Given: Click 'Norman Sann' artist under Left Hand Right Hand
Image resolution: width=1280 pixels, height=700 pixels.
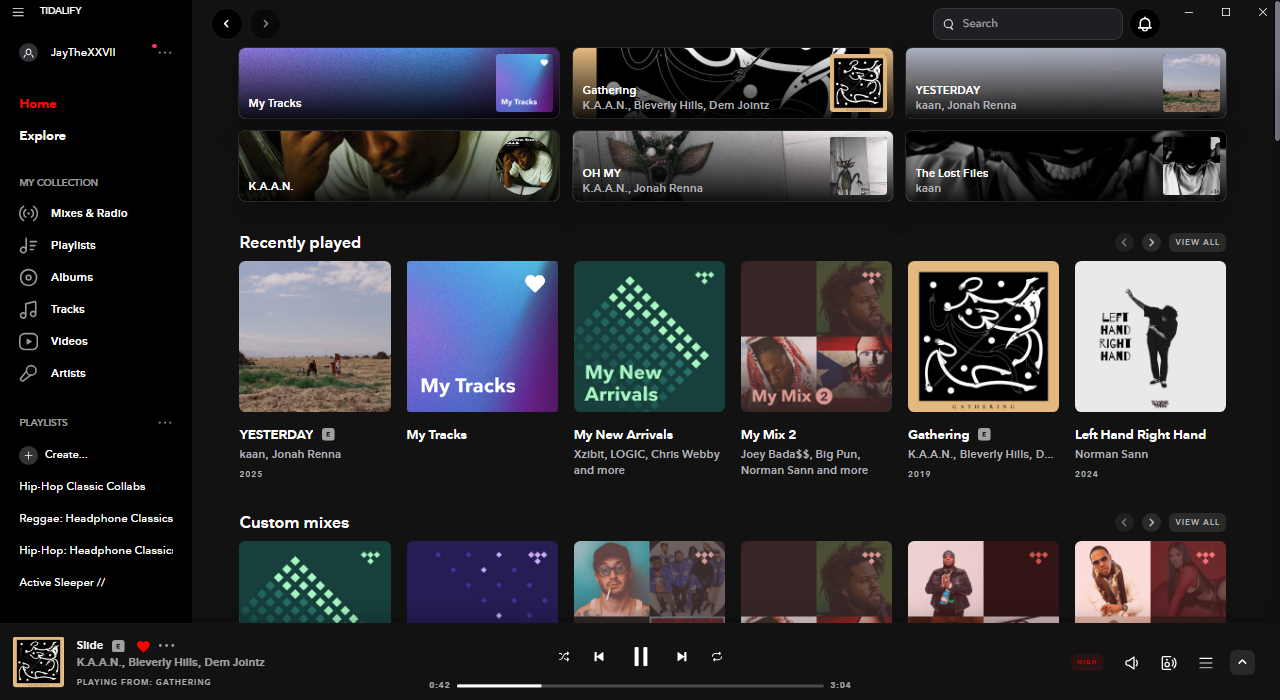Looking at the screenshot, I should pyautogui.click(x=1111, y=454).
